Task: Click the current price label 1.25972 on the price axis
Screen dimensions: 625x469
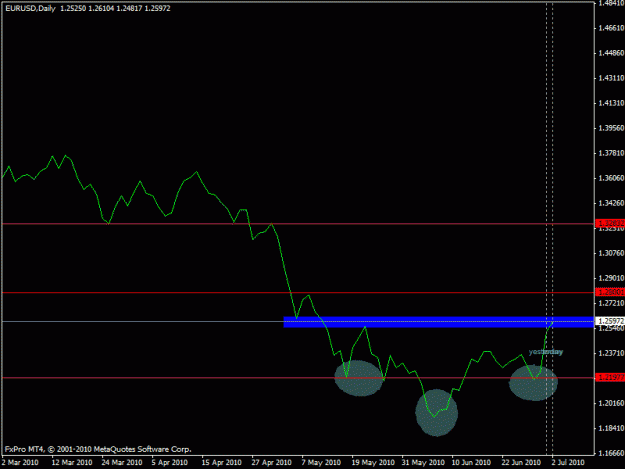Action: 610,321
